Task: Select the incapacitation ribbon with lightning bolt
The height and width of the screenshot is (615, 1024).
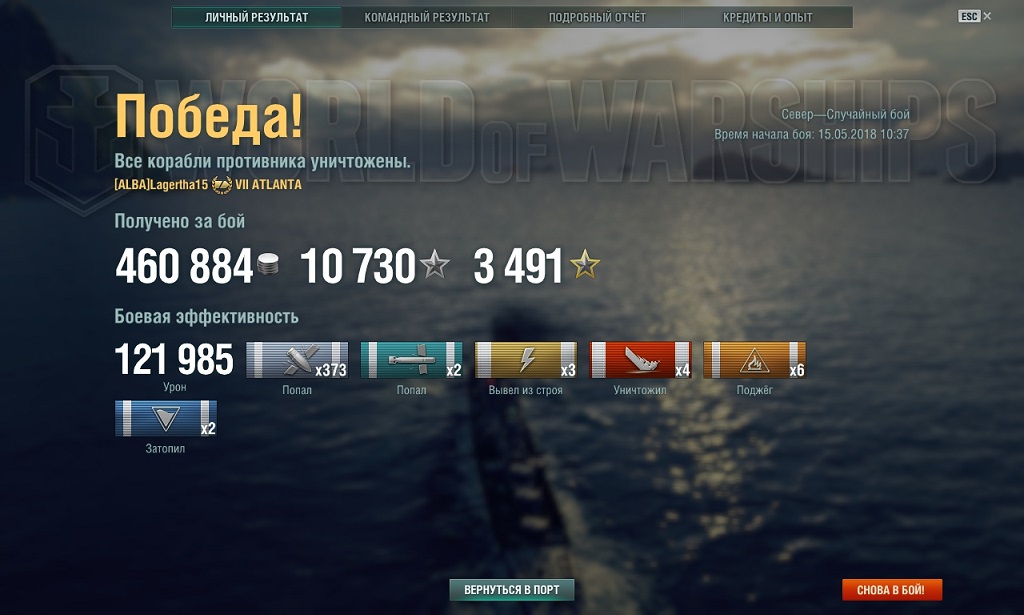Action: 526,360
